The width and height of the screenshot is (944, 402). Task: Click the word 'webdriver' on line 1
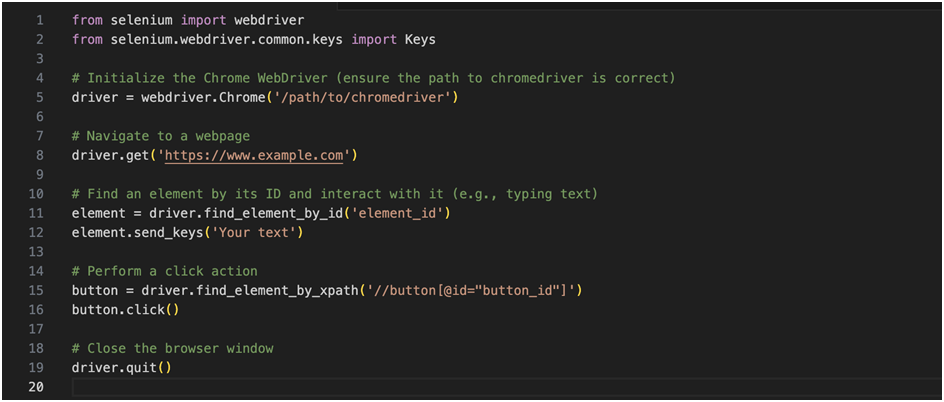(269, 20)
